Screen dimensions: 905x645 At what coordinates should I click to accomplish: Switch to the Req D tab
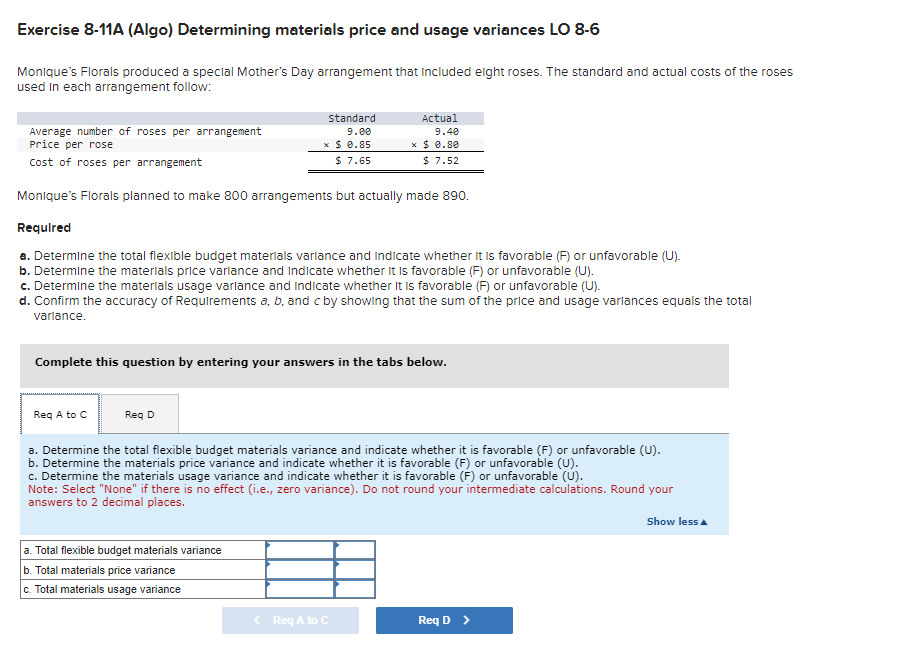point(140,413)
